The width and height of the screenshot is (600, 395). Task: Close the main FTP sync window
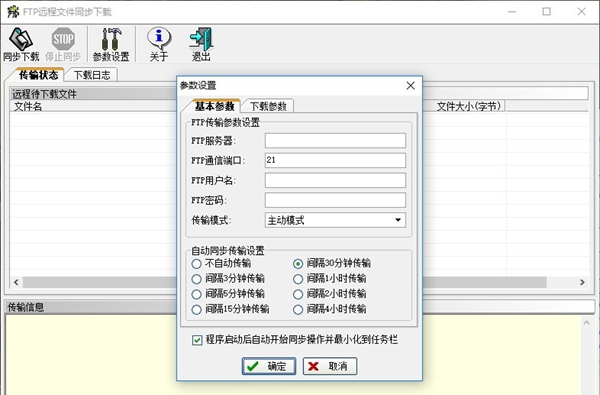[x=582, y=12]
